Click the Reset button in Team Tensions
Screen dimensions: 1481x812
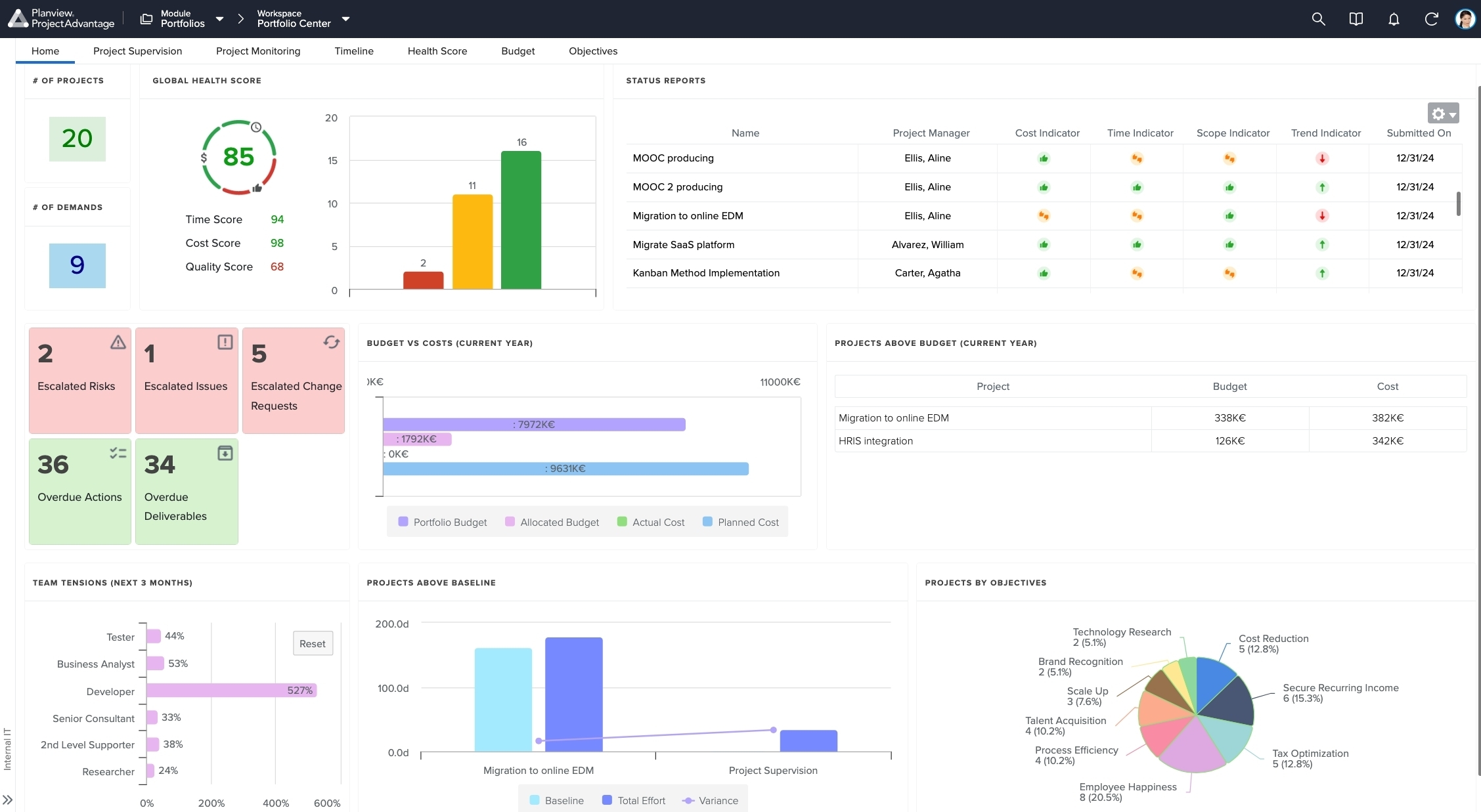[x=313, y=643]
